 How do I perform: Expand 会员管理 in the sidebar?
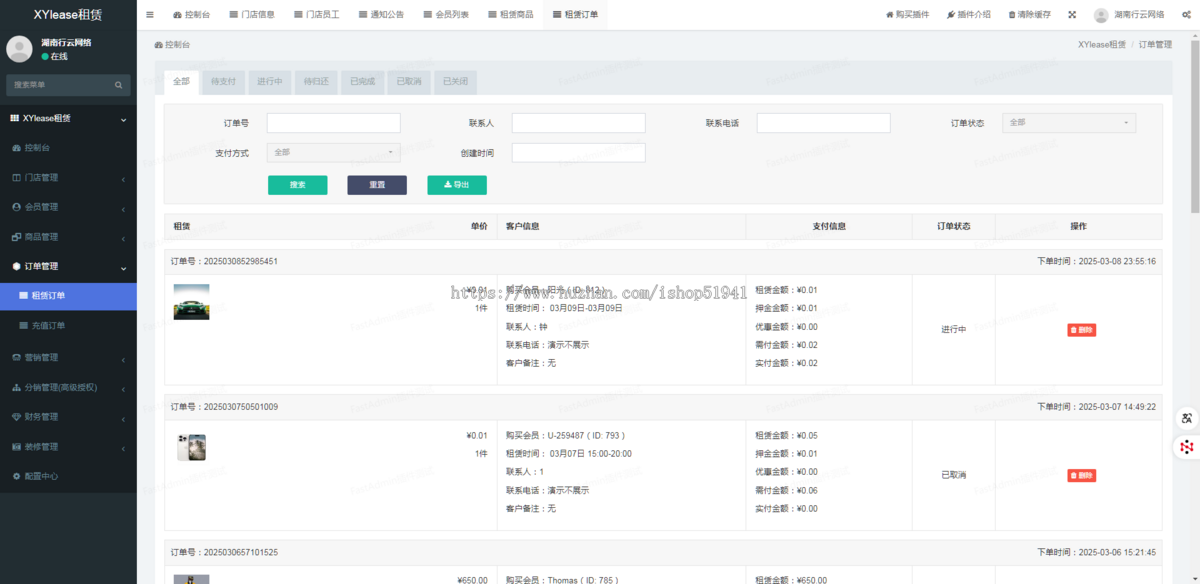point(68,207)
